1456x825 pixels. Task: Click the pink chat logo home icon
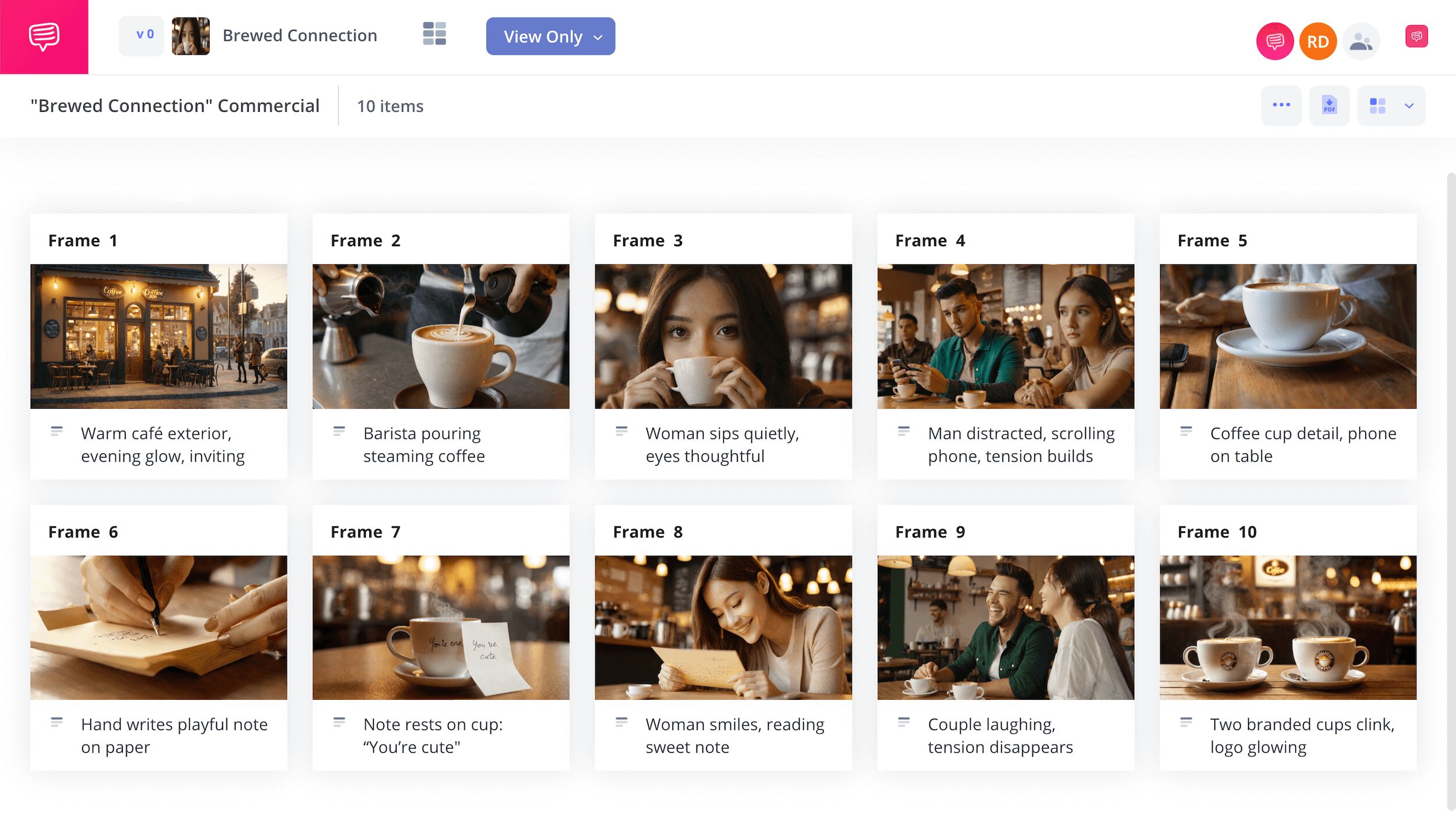(44, 37)
